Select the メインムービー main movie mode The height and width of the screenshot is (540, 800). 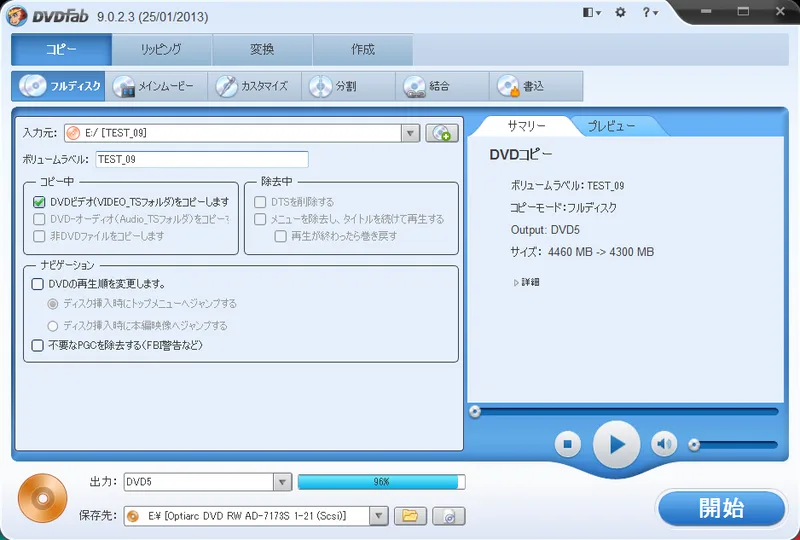156,86
